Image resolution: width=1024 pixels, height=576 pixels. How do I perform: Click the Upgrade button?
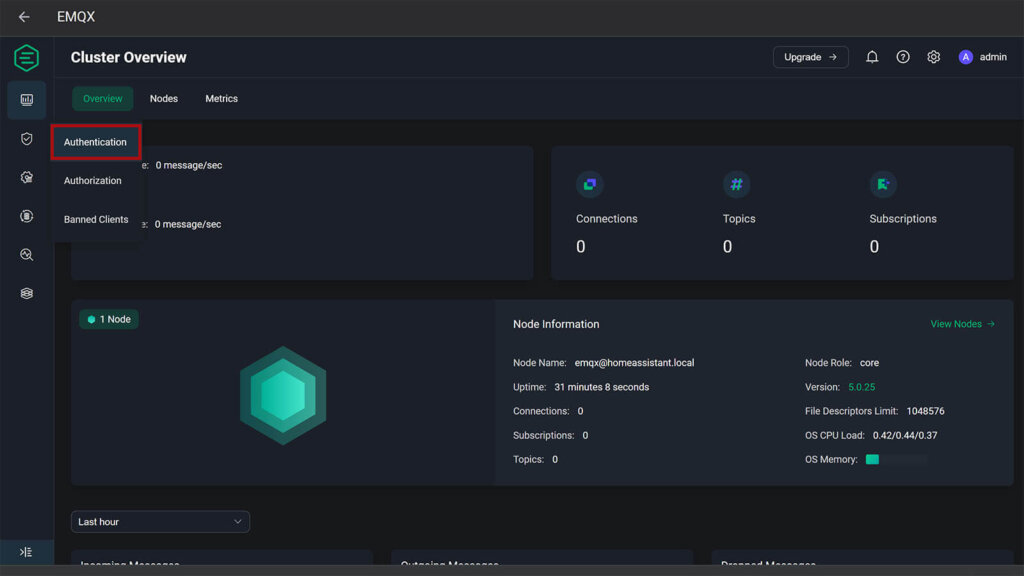pyautogui.click(x=810, y=57)
